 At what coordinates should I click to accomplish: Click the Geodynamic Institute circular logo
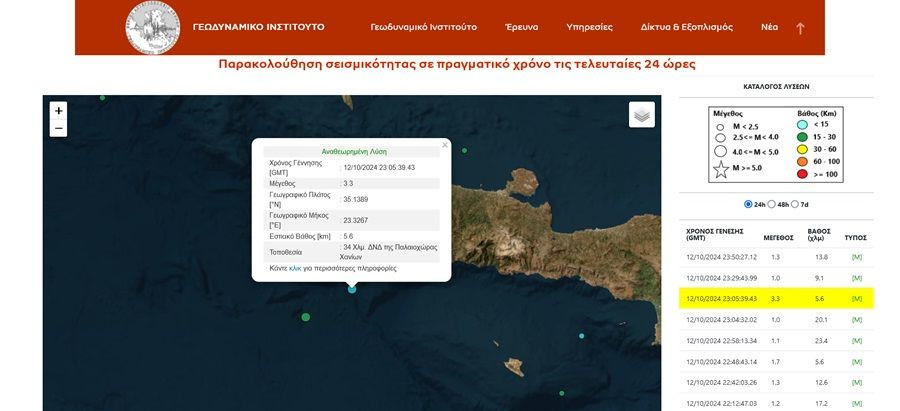click(153, 27)
